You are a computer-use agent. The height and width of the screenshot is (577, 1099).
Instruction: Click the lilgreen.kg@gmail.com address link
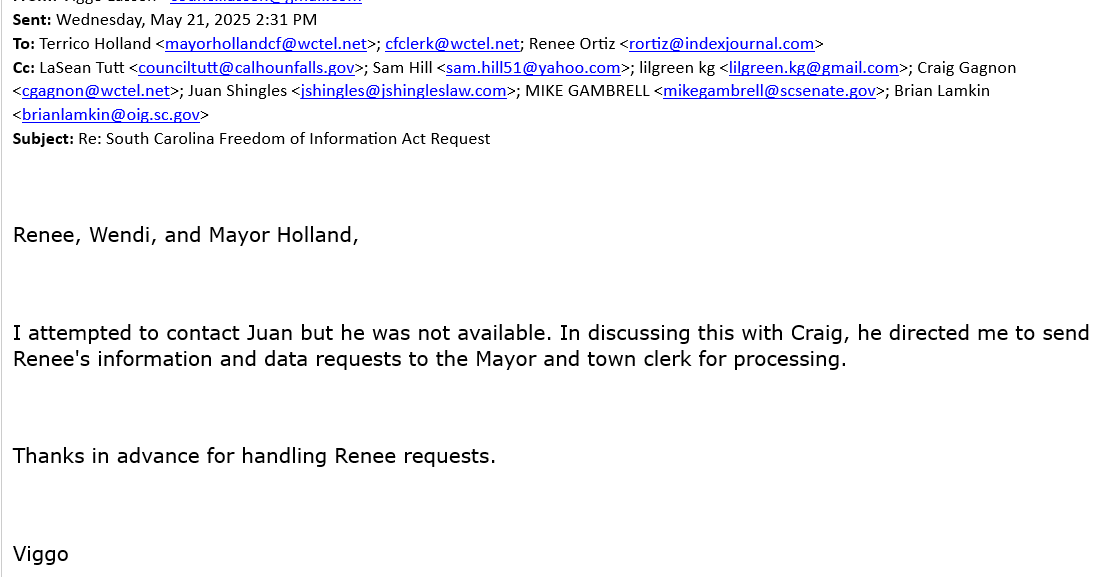(x=813, y=68)
